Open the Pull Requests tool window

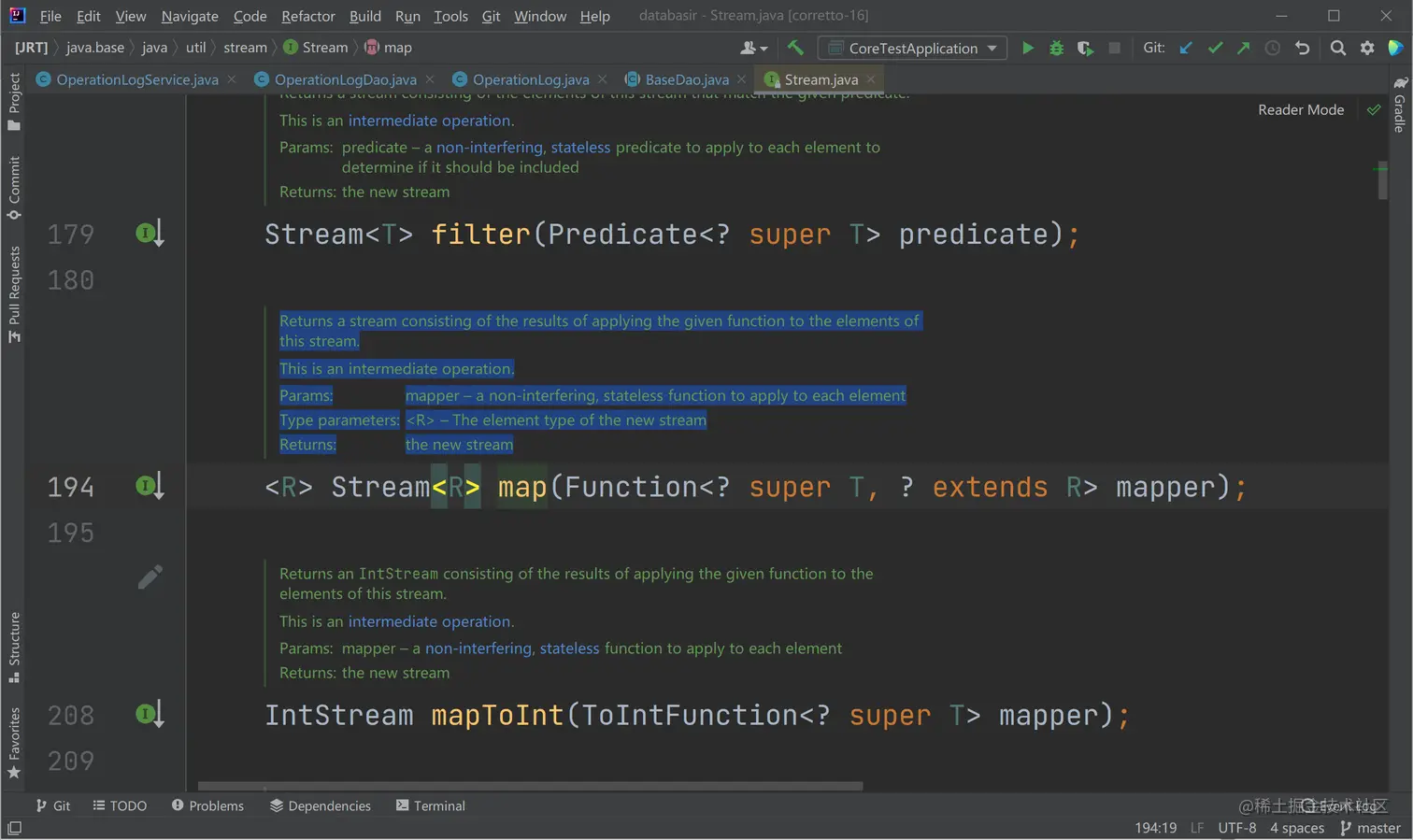[x=14, y=294]
